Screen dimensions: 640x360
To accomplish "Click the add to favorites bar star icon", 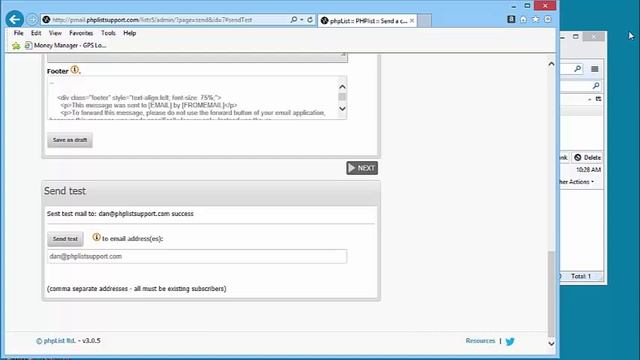I will 16,46.
